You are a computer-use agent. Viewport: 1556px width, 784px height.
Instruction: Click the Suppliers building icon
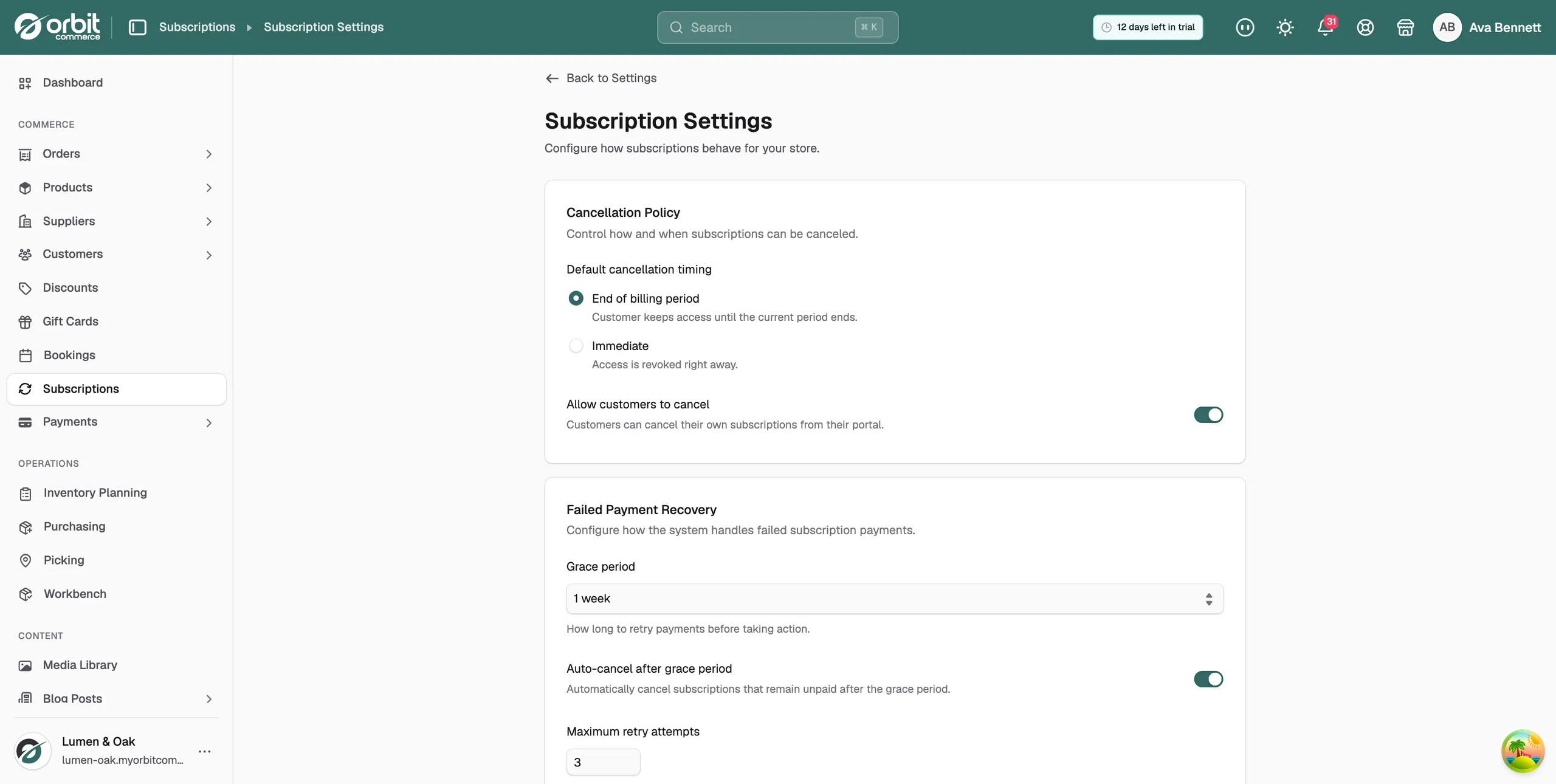(25, 221)
